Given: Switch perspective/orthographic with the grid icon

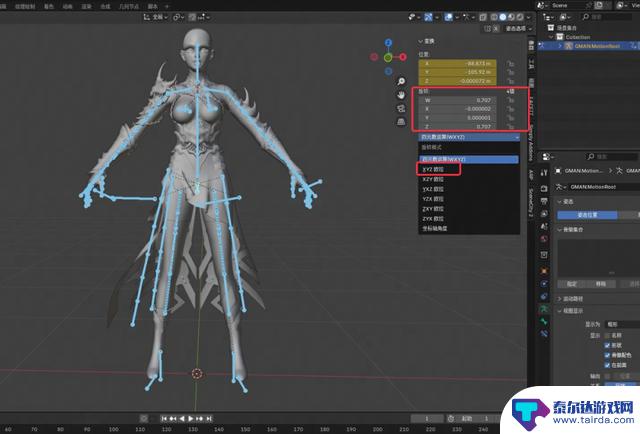Looking at the screenshot, I should click(401, 122).
